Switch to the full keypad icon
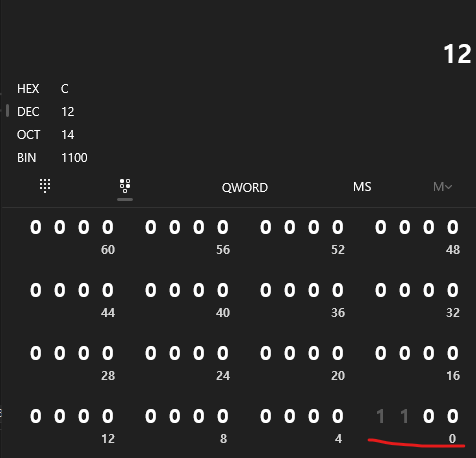Screen dimensions: 476x458 (45, 186)
